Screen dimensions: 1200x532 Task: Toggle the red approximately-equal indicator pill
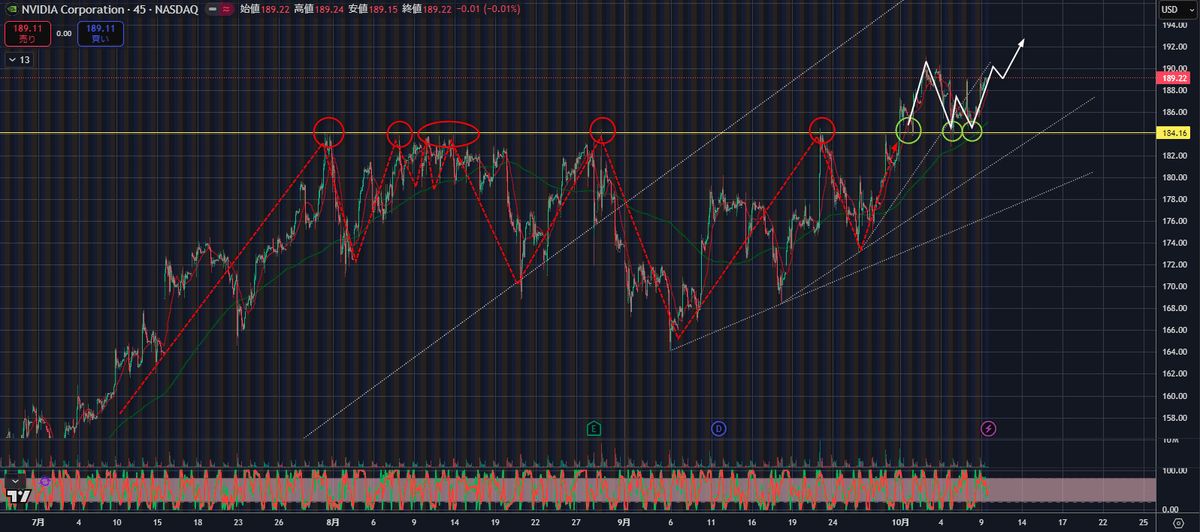click(x=227, y=10)
